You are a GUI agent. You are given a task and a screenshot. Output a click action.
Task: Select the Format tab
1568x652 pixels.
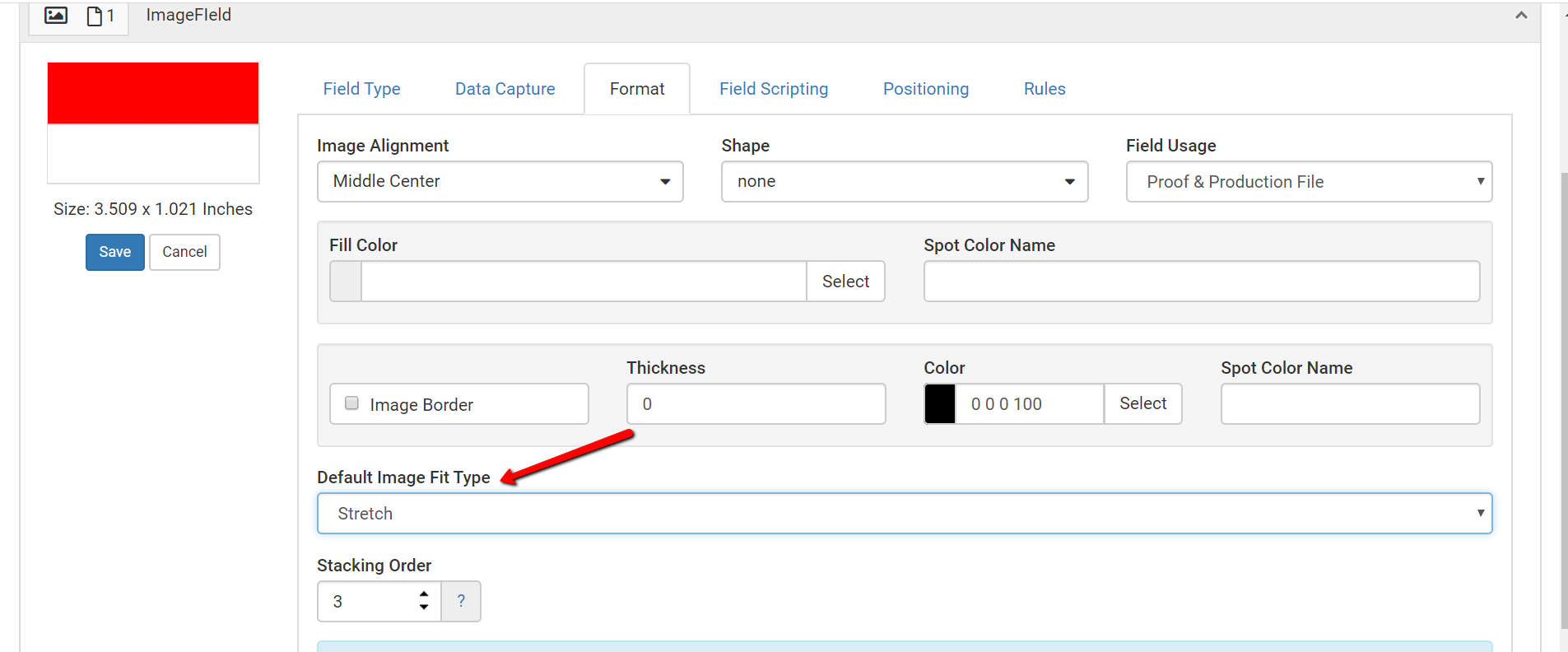[637, 89]
